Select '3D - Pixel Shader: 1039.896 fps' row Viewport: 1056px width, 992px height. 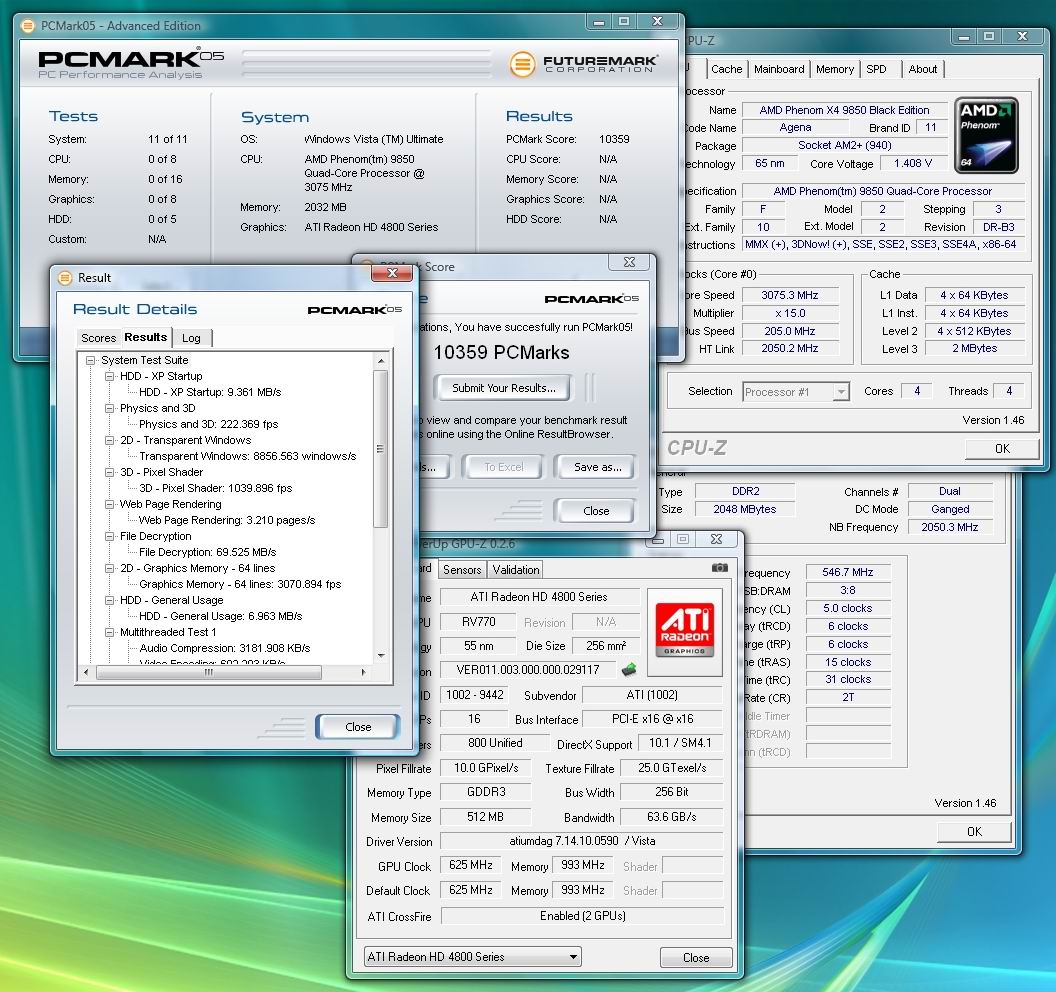215,488
